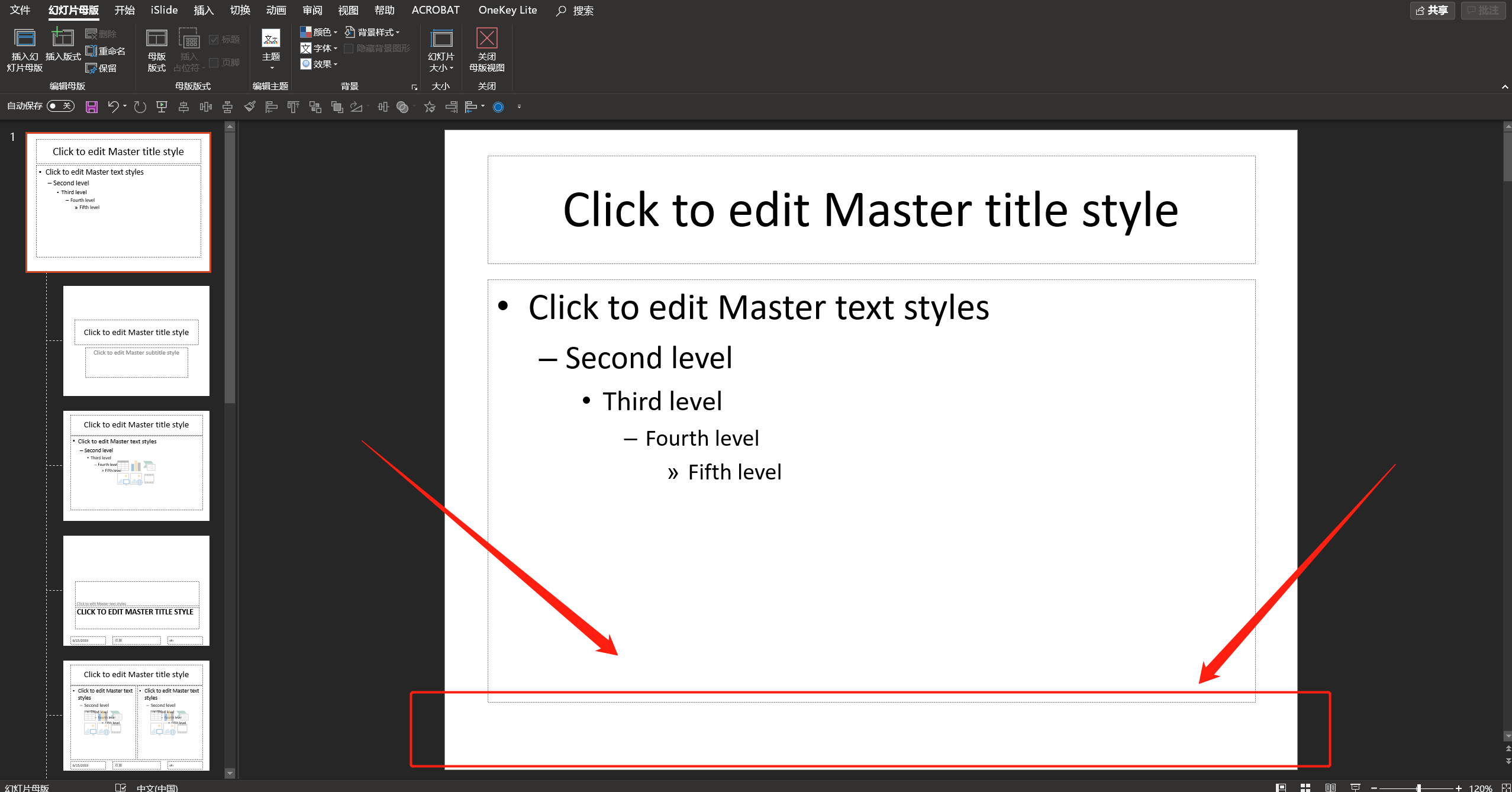Open the Themes (主题) dropdown
The image size is (1512, 792).
click(x=271, y=50)
